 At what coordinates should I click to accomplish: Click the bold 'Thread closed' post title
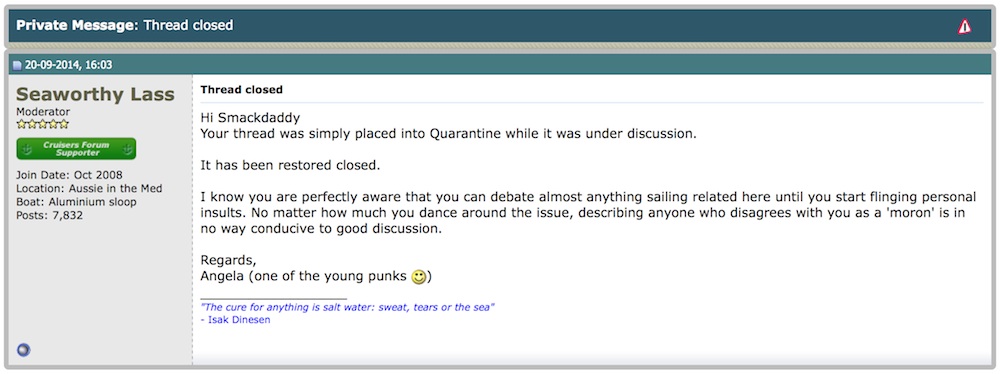click(x=242, y=90)
